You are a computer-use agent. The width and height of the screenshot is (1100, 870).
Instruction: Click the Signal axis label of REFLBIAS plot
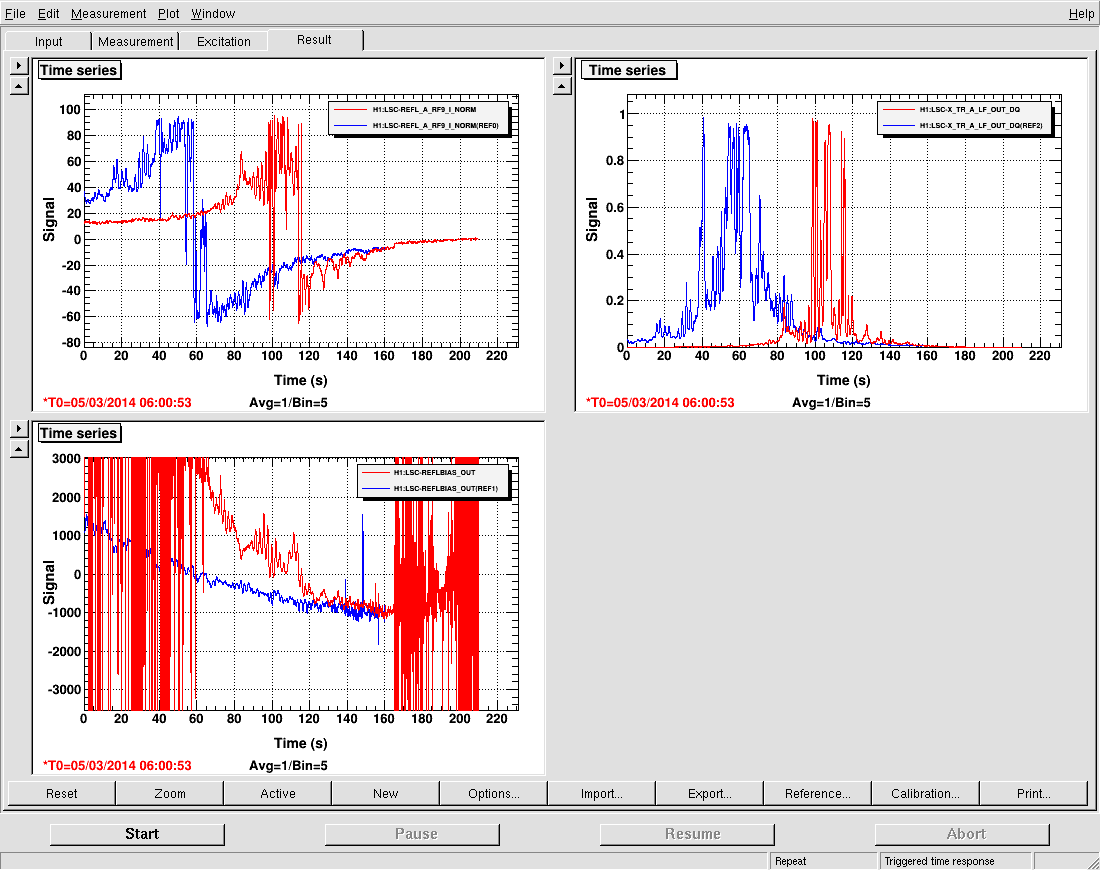tap(49, 582)
